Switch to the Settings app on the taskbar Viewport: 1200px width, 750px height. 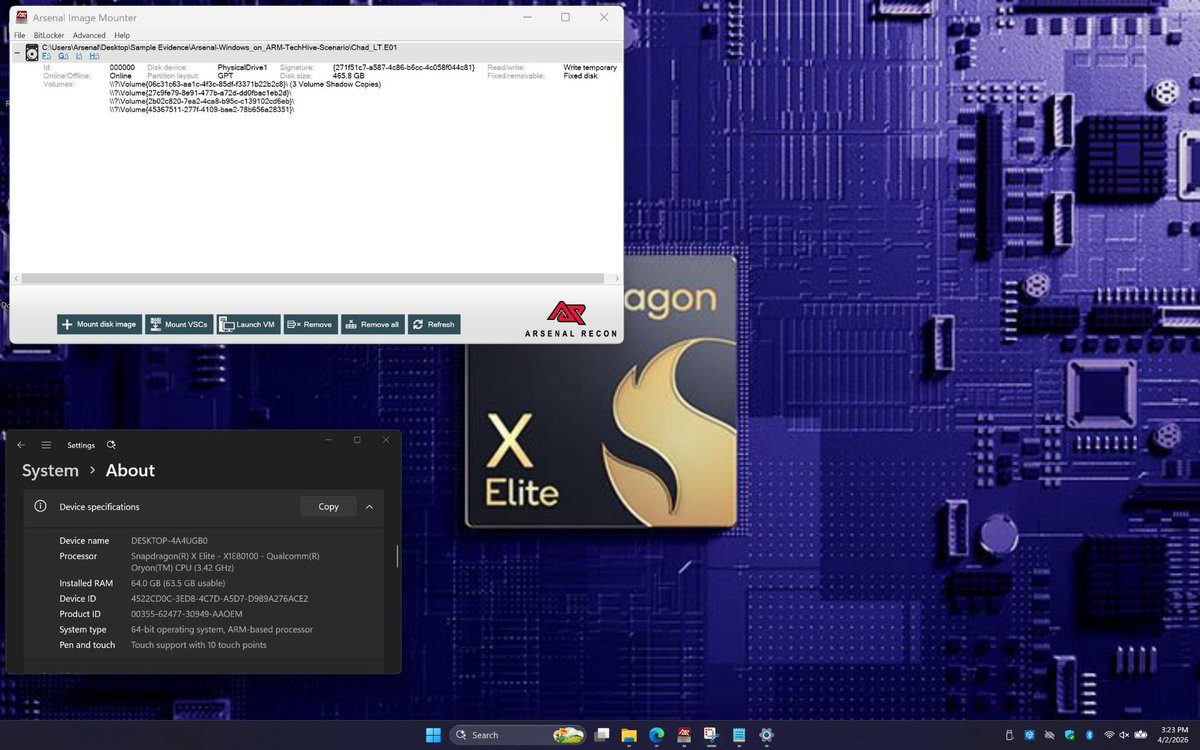[766, 735]
